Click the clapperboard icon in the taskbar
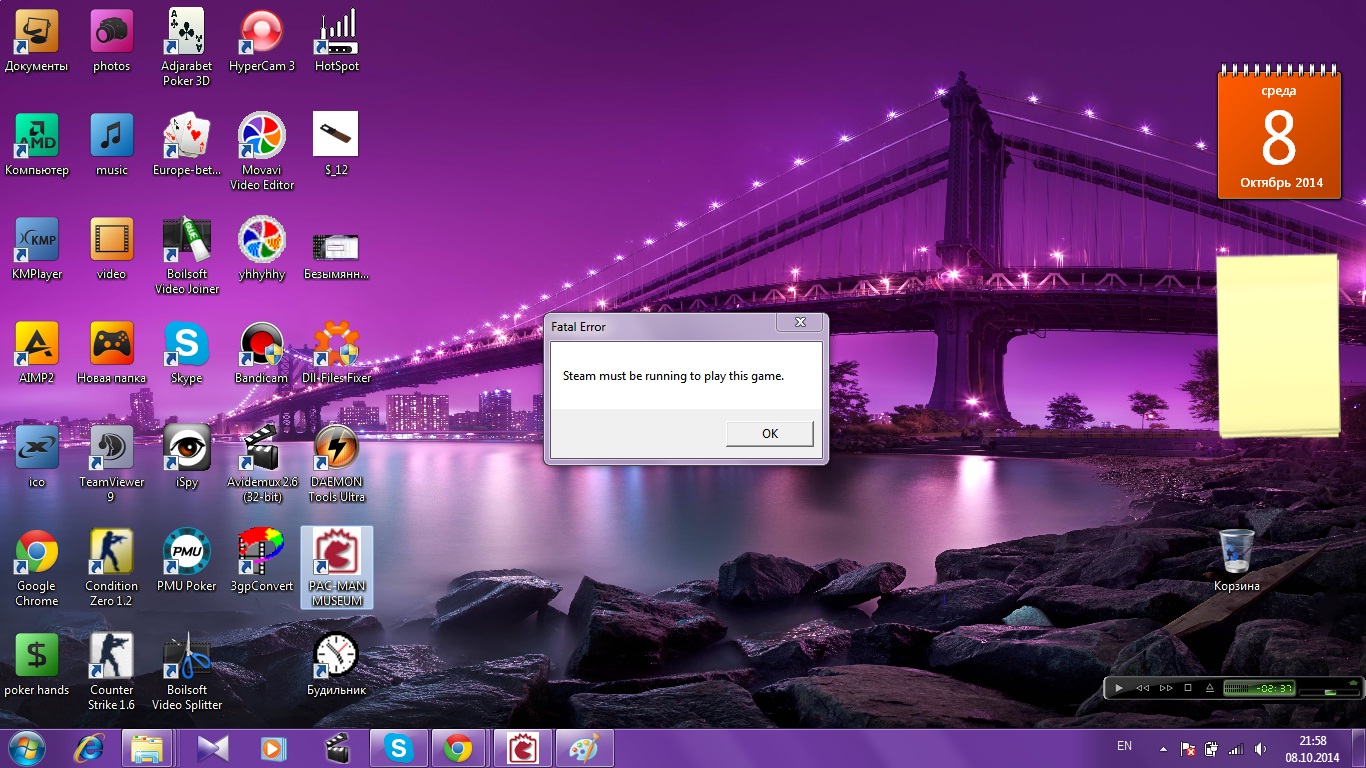1366x768 pixels. pyautogui.click(x=336, y=748)
